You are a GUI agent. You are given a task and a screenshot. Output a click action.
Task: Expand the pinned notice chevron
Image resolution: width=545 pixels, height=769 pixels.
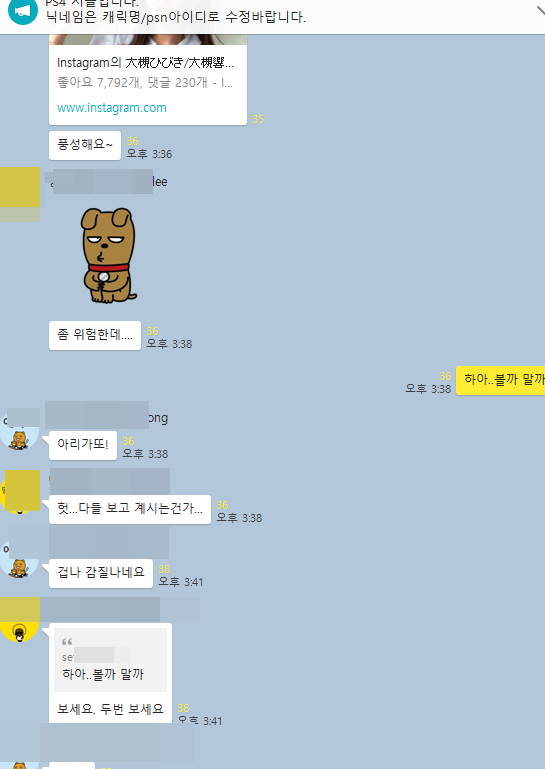coord(540,11)
